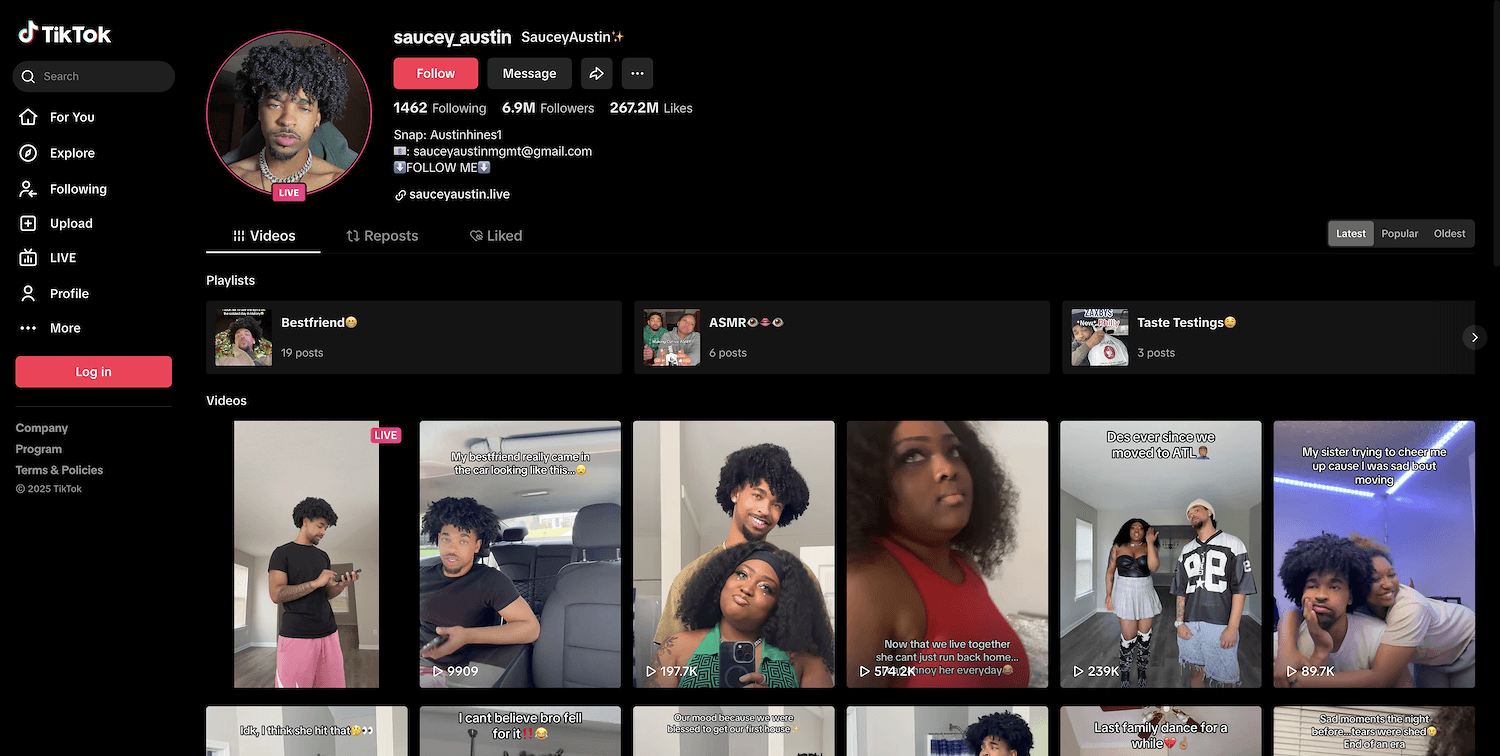Sort videos by Oldest
The image size is (1500, 756).
[1449, 233]
